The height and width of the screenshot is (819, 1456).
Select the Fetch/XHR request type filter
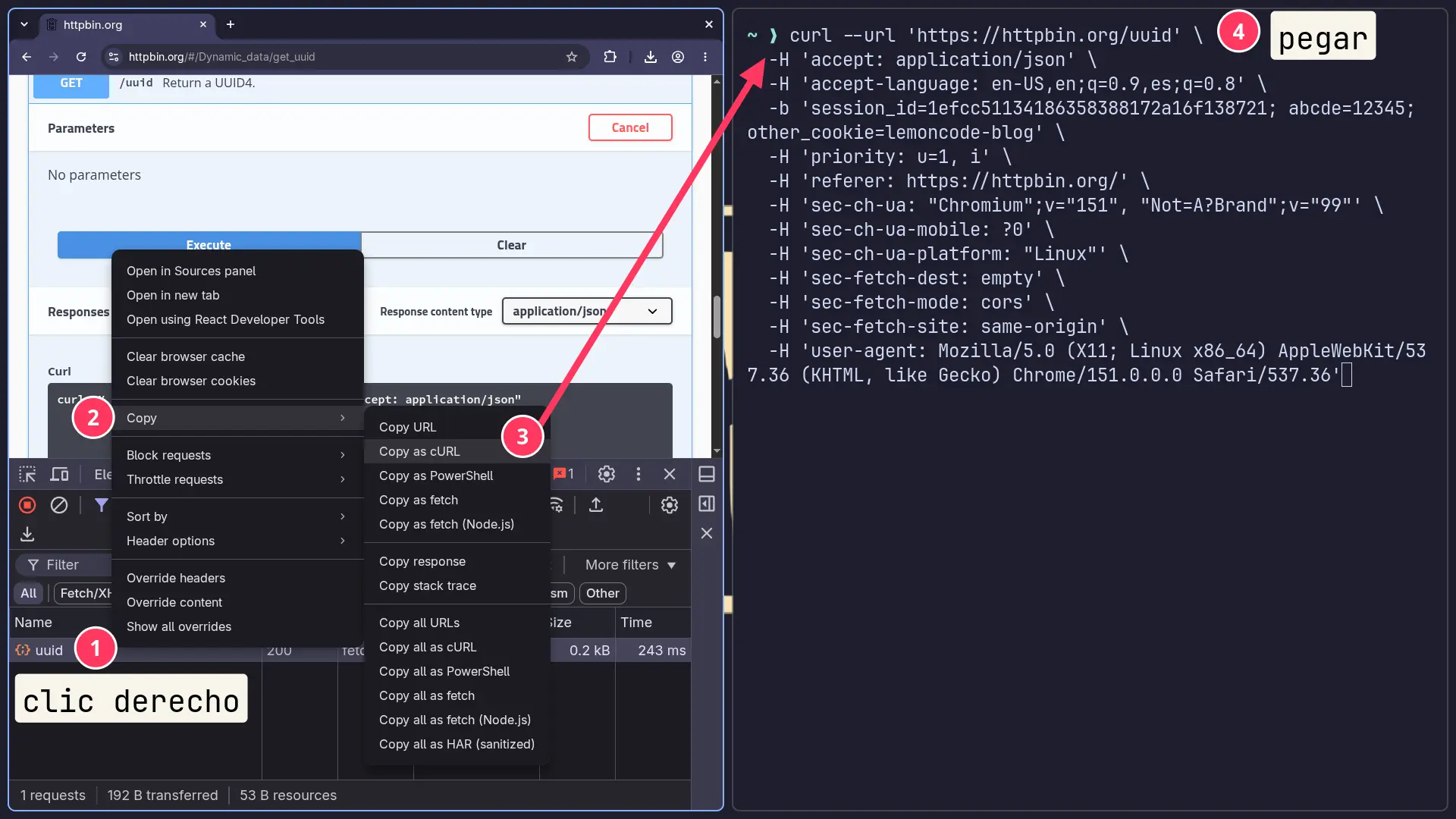click(x=83, y=593)
